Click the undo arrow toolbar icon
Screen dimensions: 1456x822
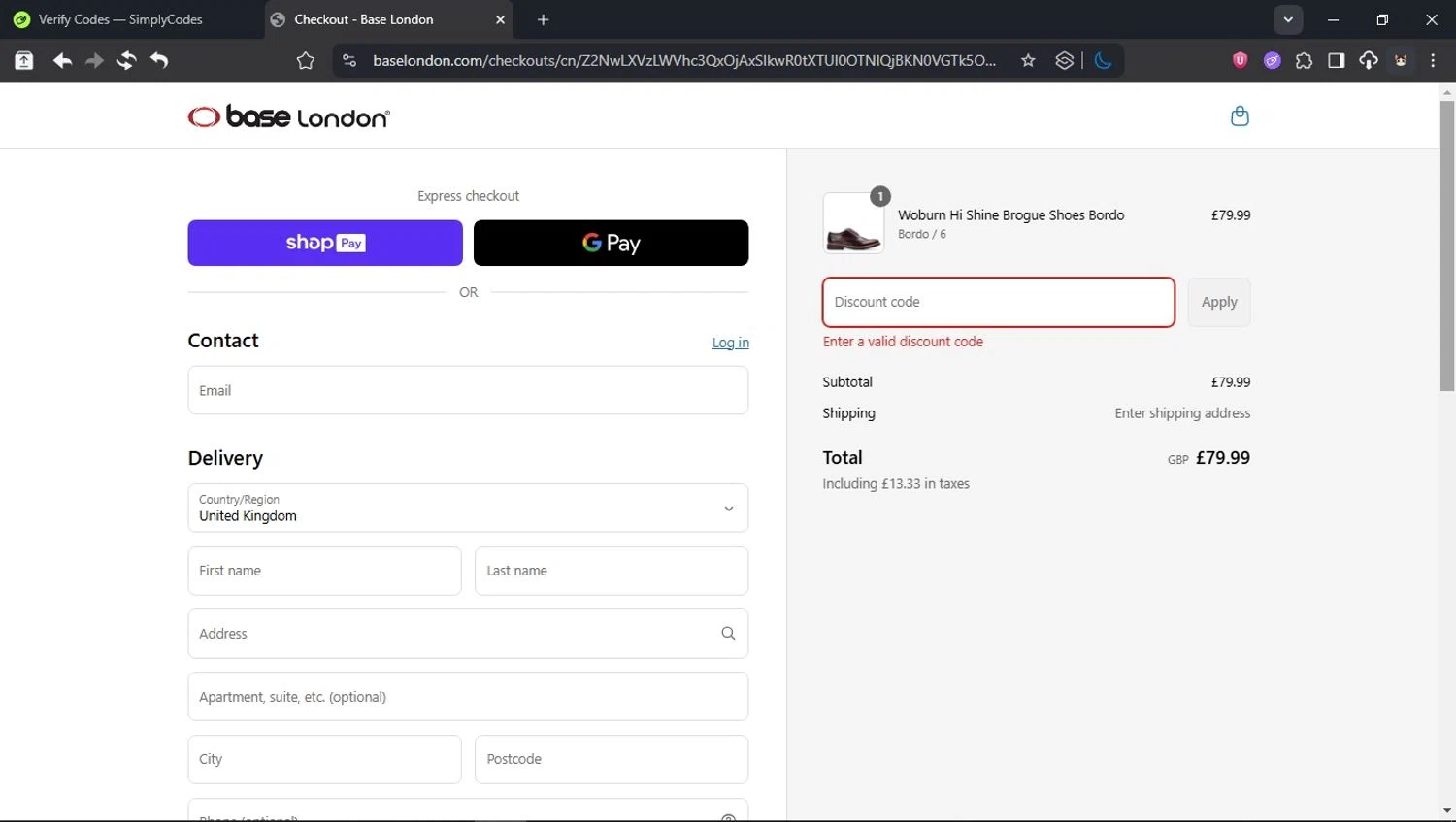tap(159, 60)
